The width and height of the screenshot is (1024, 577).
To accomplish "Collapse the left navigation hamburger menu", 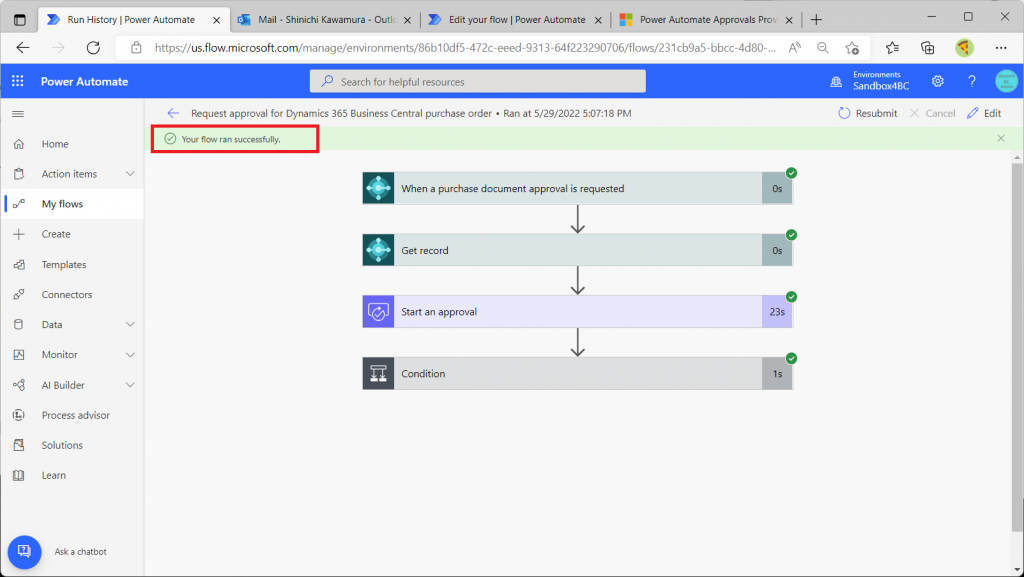I will 18,114.
